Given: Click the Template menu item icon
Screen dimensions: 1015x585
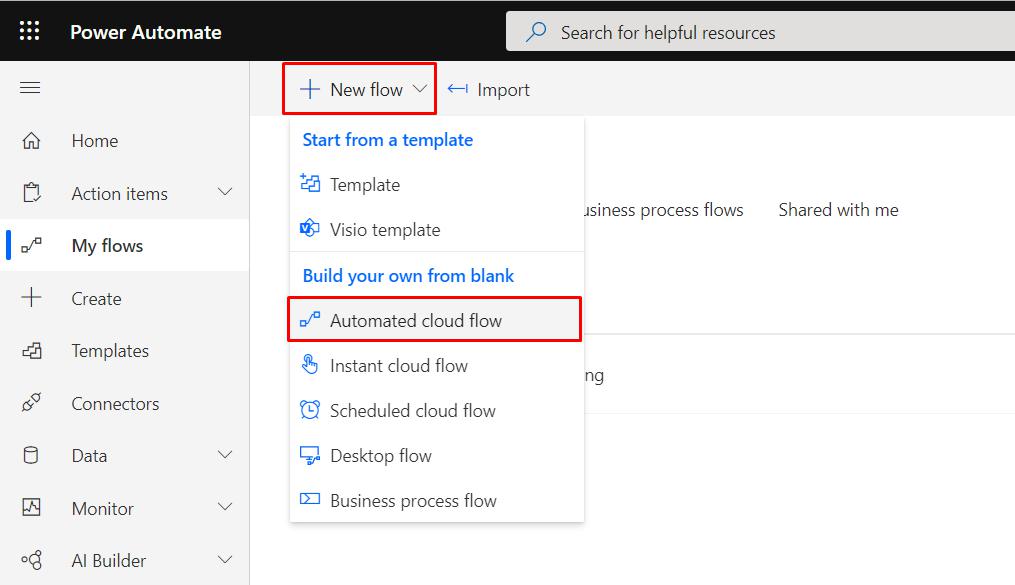Looking at the screenshot, I should pos(310,183).
